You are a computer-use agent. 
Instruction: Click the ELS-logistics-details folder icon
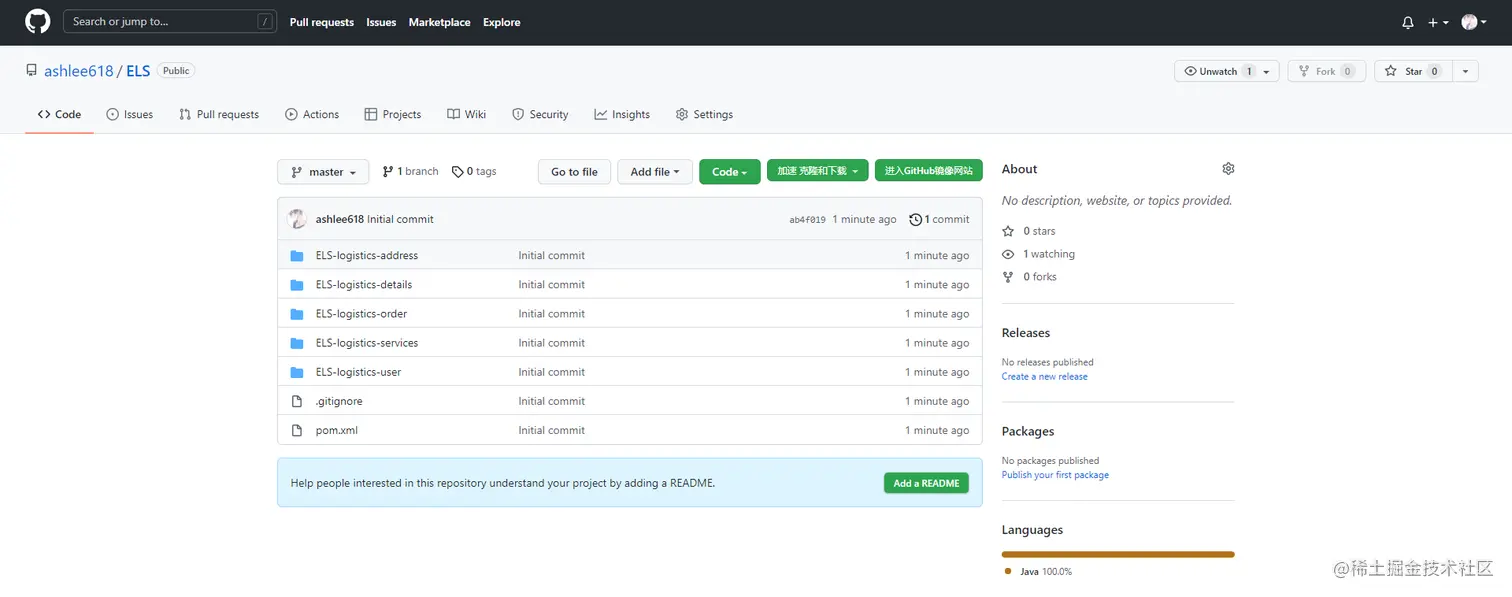click(x=296, y=285)
